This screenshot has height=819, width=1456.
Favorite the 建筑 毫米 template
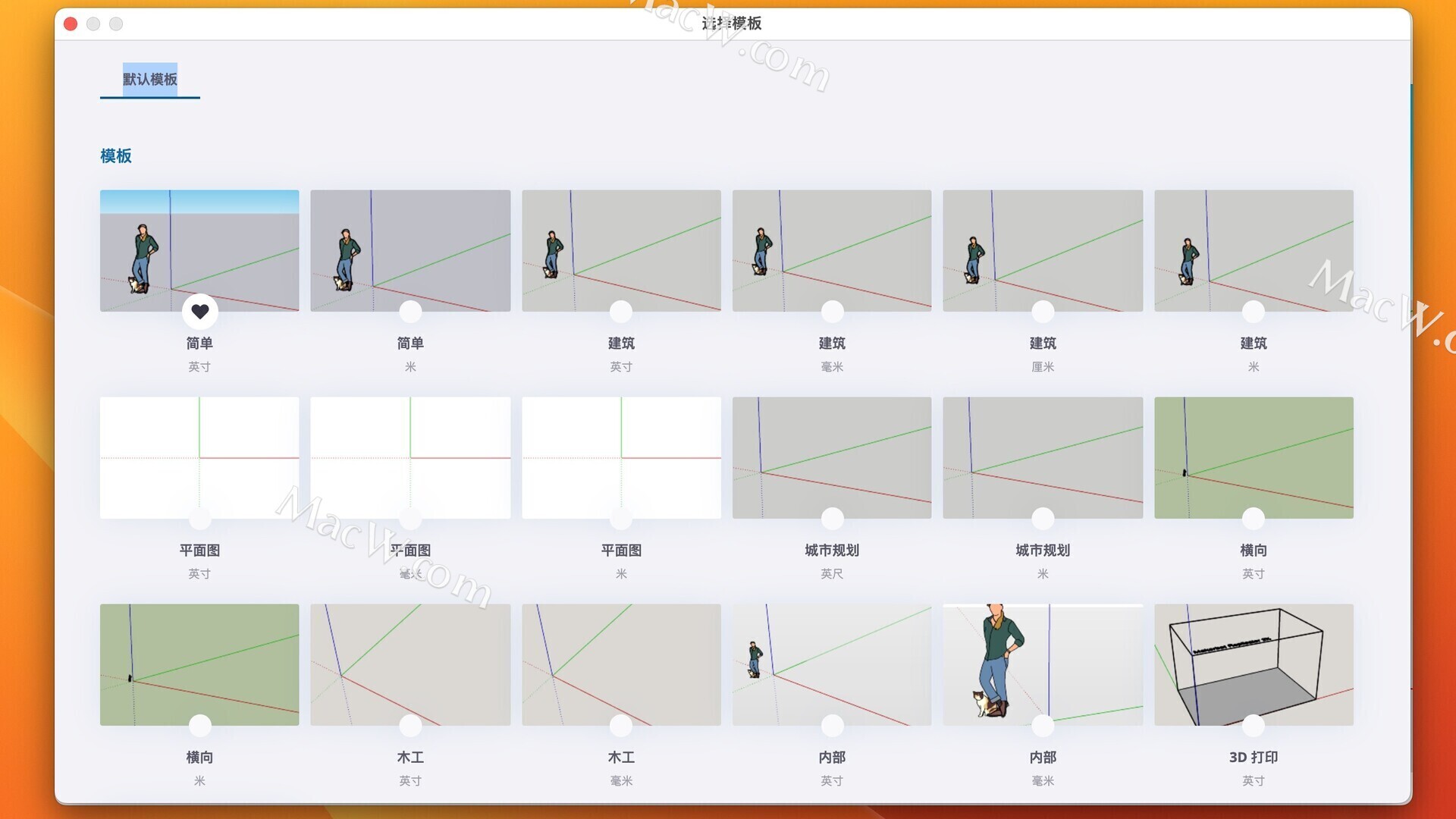[832, 311]
